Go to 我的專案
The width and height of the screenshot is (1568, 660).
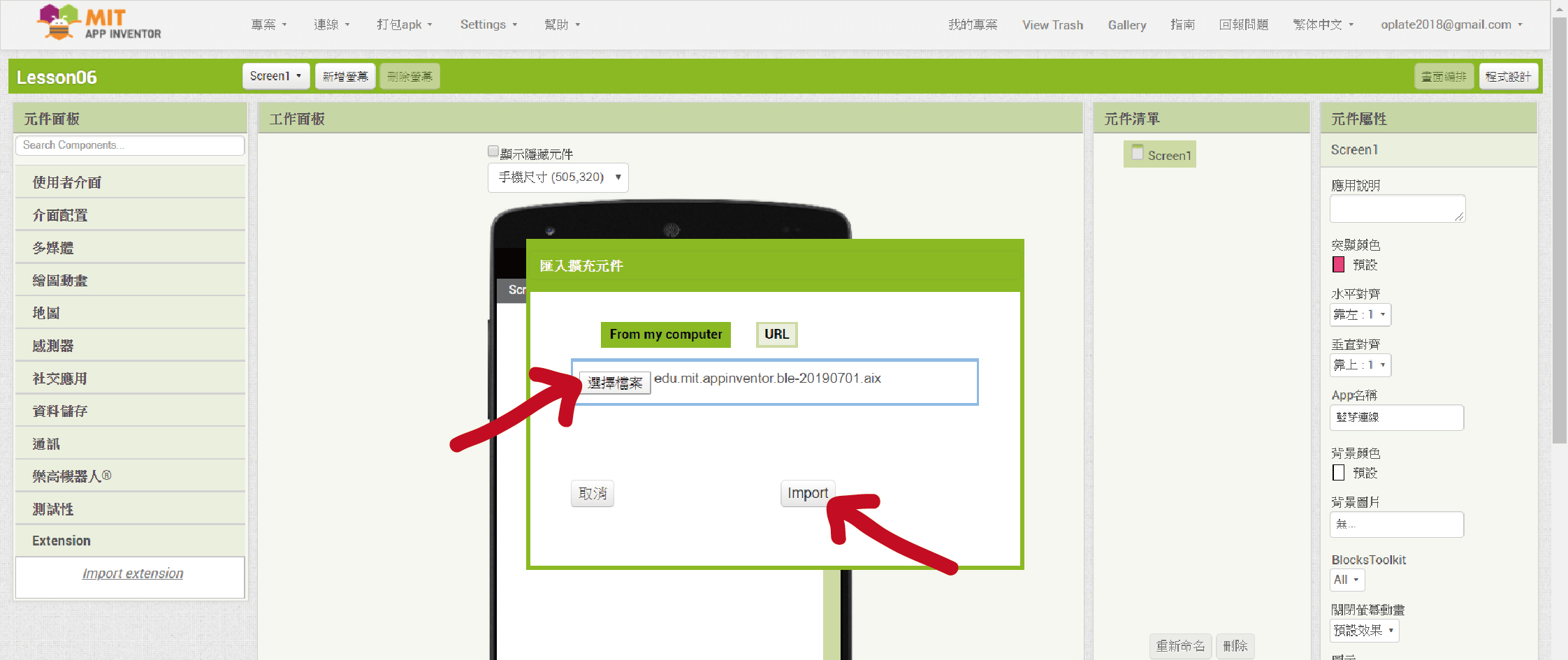[x=973, y=24]
